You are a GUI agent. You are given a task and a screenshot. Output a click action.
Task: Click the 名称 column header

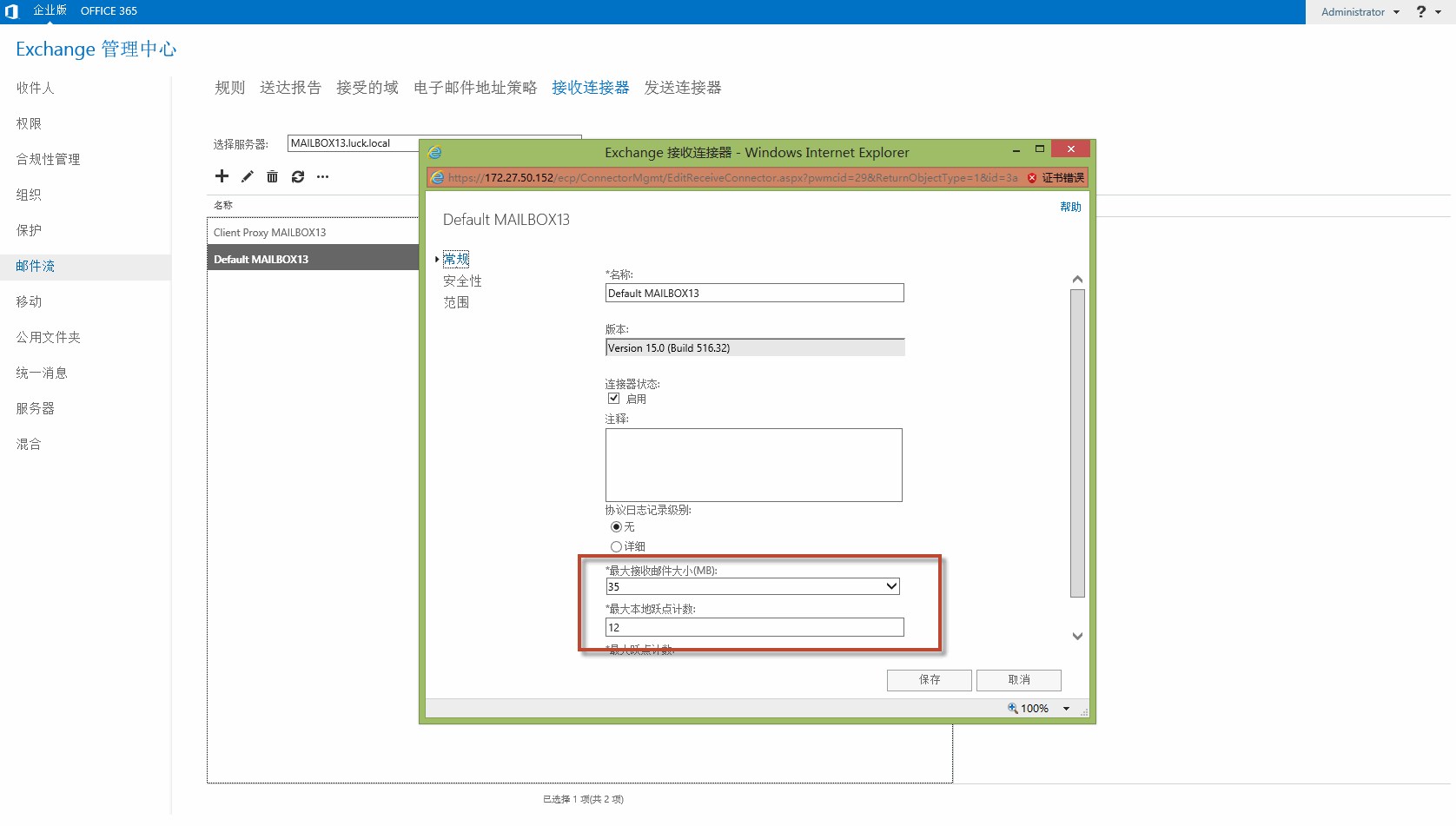tap(223, 205)
